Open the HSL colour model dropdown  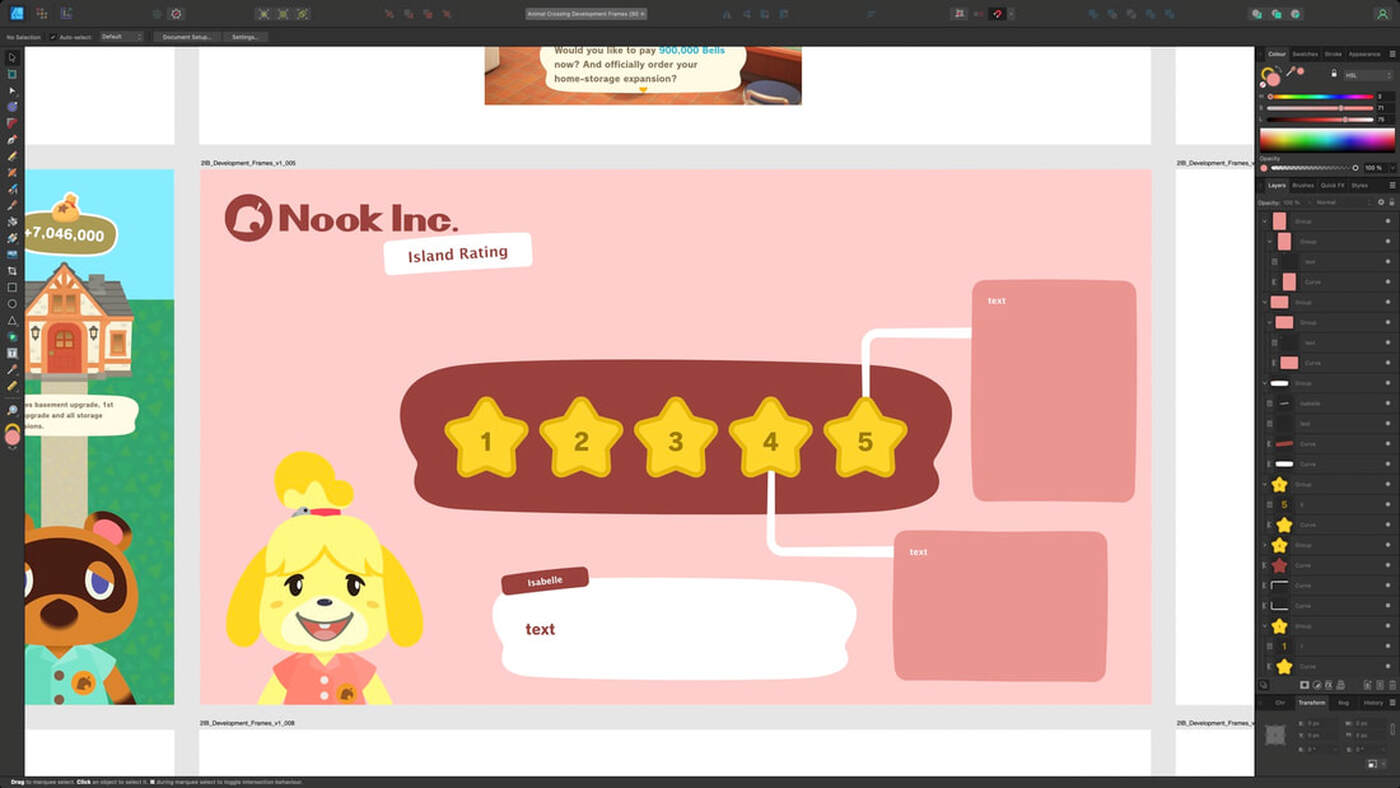pos(1368,75)
